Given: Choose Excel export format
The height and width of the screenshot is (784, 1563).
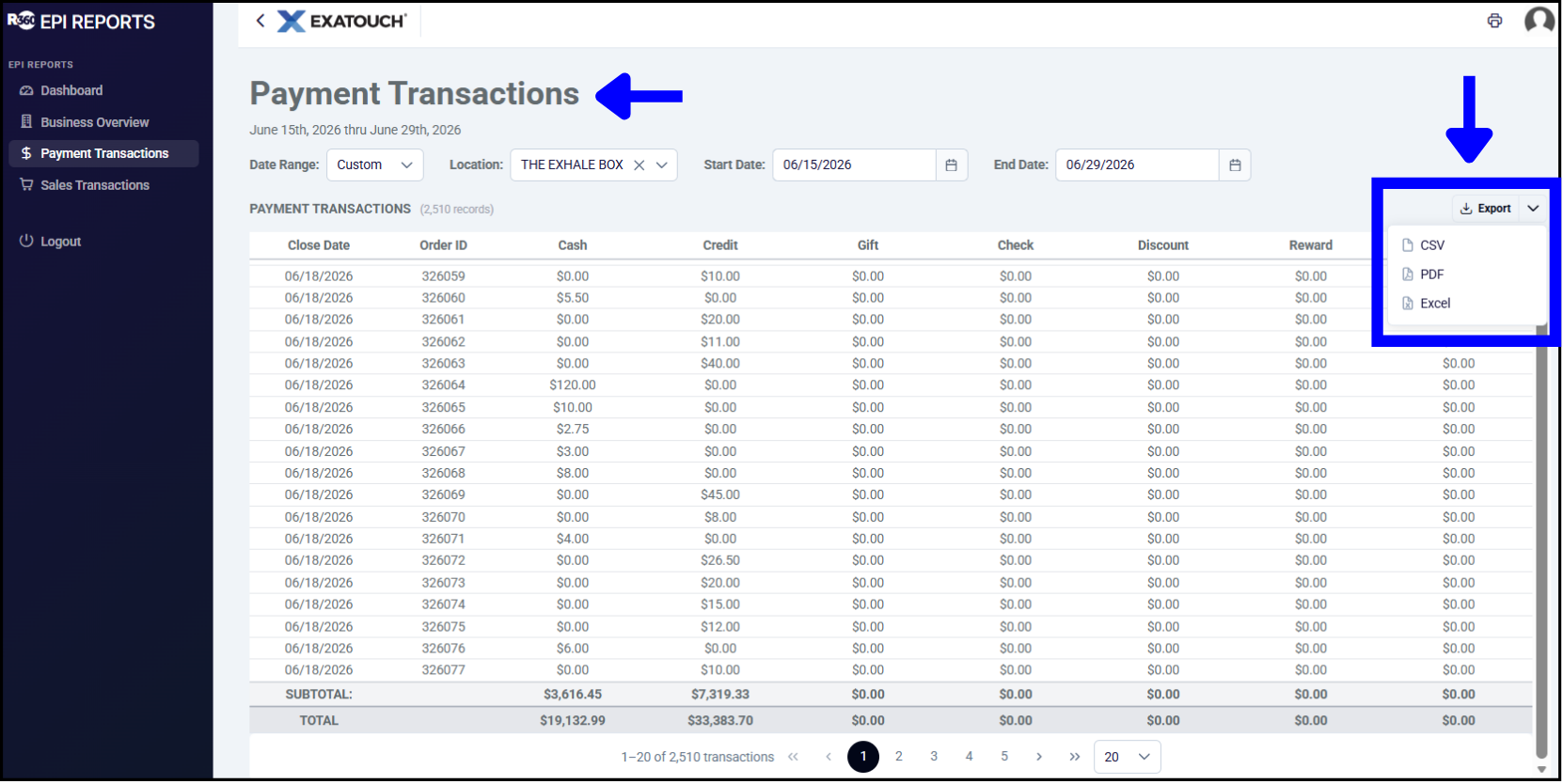Looking at the screenshot, I should coord(1467,303).
